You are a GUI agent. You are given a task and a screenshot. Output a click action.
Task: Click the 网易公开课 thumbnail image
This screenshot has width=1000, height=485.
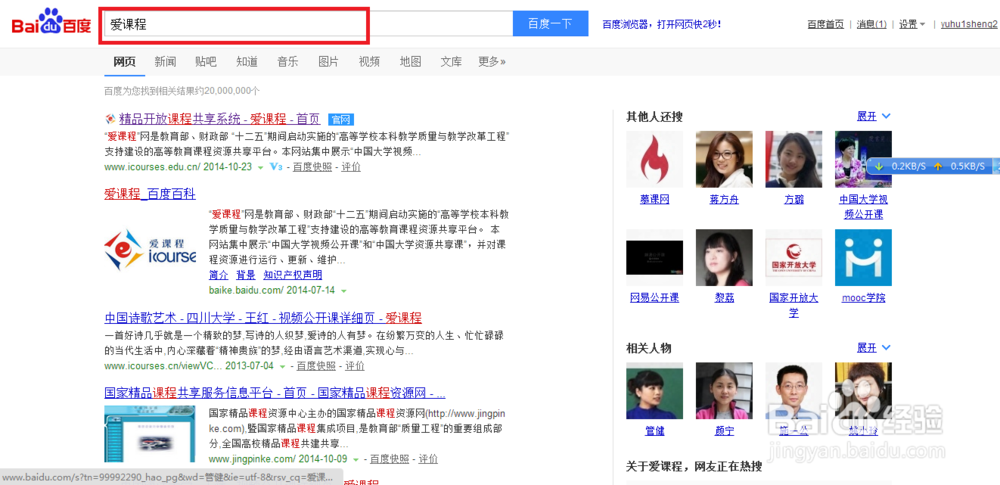click(654, 257)
